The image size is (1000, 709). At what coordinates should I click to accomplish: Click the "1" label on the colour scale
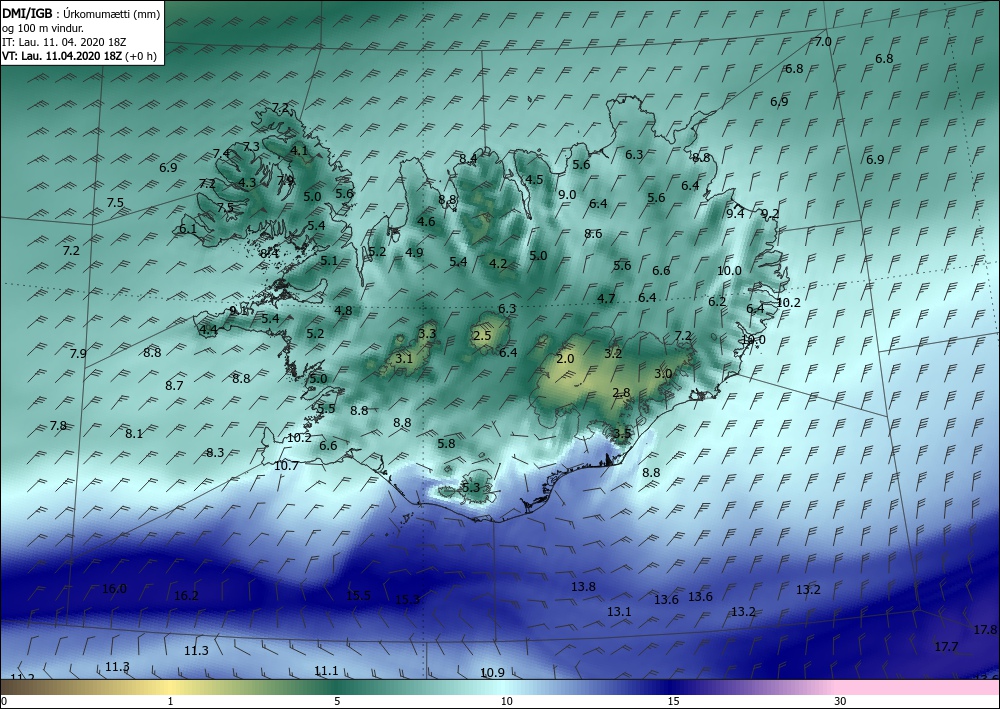coord(170,701)
